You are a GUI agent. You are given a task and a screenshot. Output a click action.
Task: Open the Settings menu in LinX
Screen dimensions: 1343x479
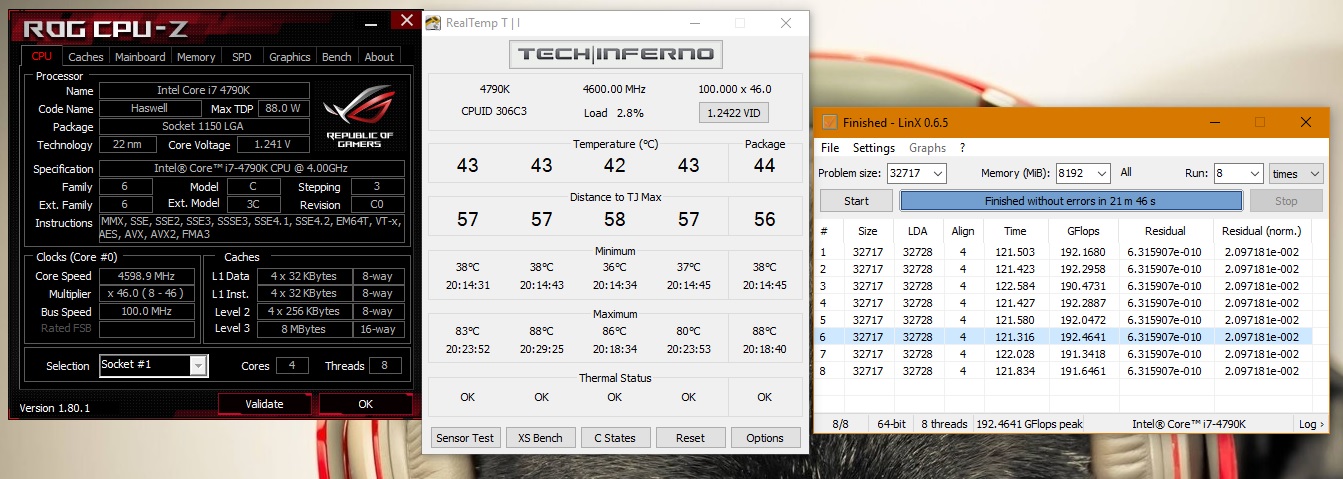click(874, 148)
